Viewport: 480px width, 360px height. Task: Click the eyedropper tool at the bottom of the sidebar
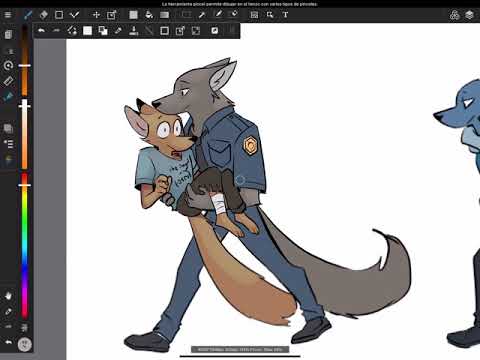click(x=8, y=311)
